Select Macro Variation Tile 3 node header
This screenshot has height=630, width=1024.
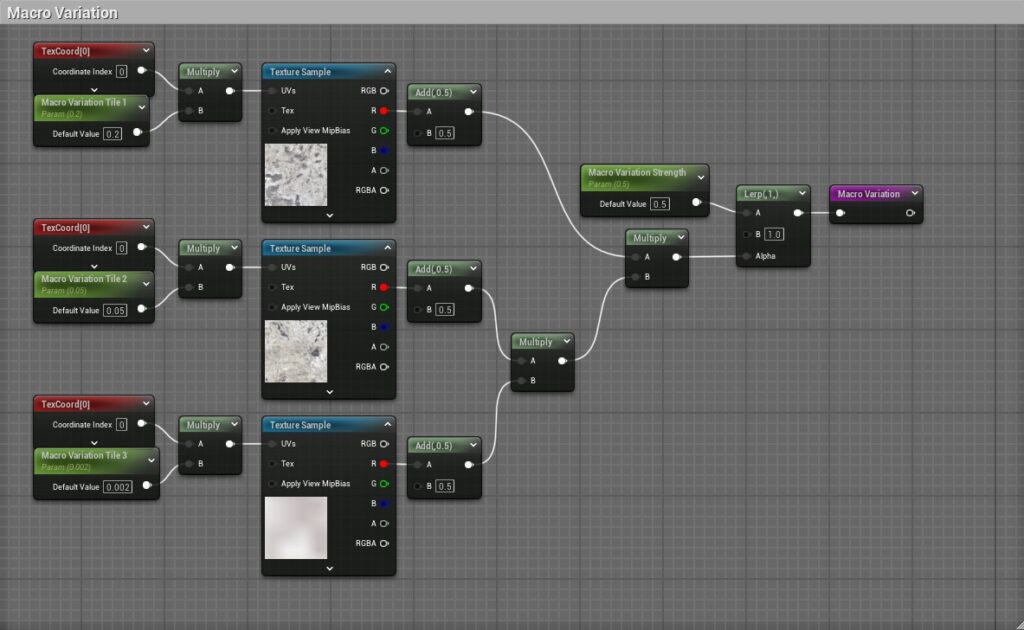point(97,460)
